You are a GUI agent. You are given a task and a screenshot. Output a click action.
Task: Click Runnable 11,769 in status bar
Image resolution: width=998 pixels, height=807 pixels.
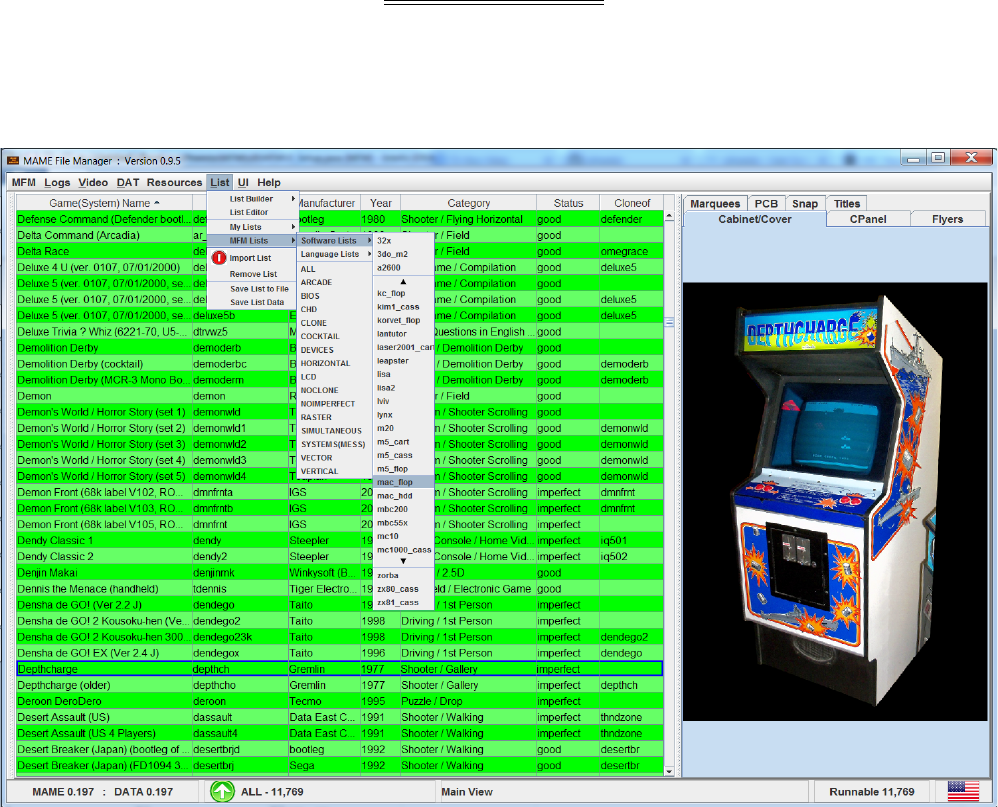tap(871, 792)
